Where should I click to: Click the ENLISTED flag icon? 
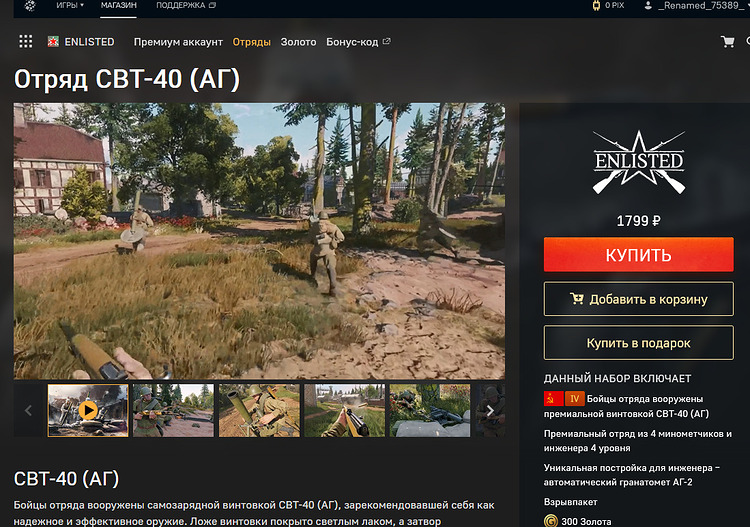click(53, 42)
